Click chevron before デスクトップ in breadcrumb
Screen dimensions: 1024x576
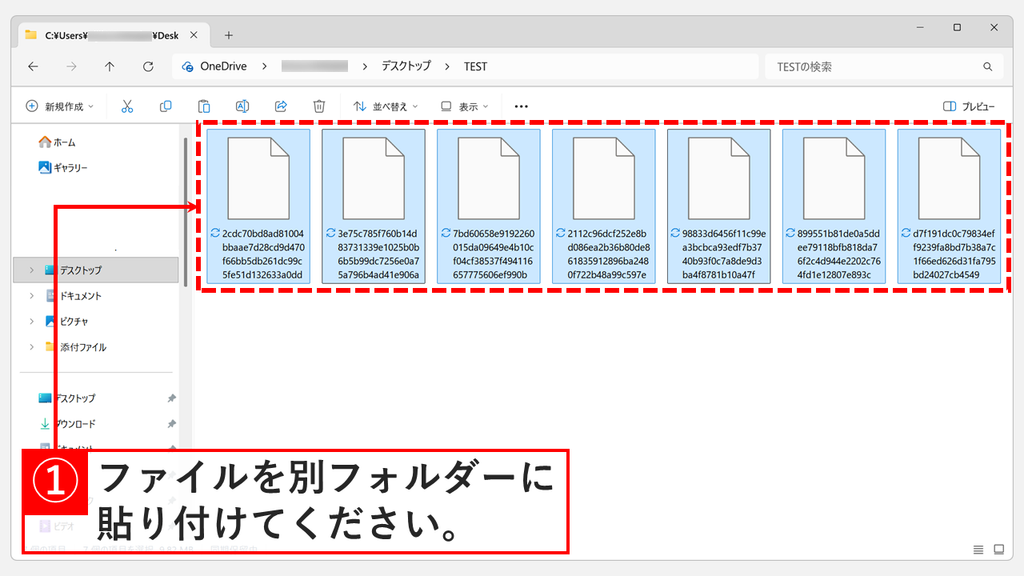364,67
